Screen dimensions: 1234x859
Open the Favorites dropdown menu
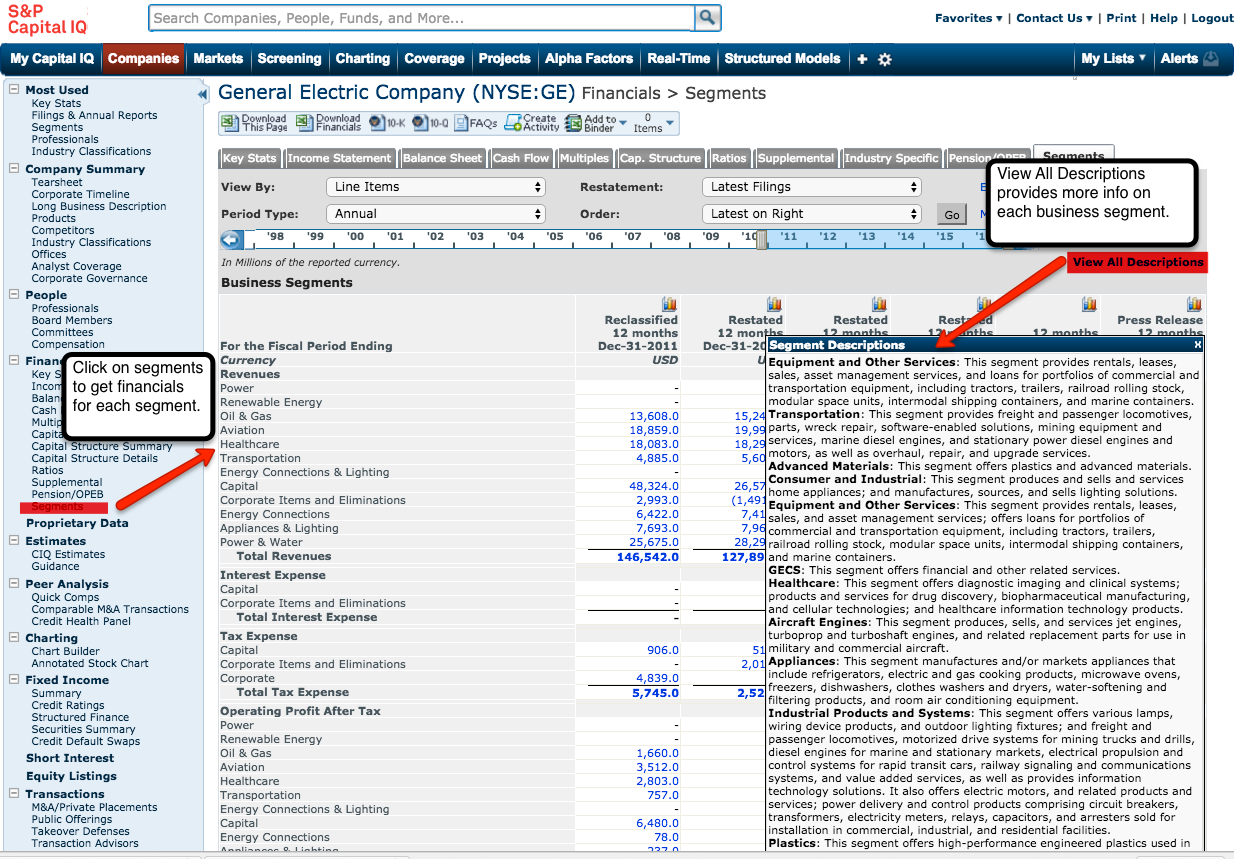[x=969, y=18]
